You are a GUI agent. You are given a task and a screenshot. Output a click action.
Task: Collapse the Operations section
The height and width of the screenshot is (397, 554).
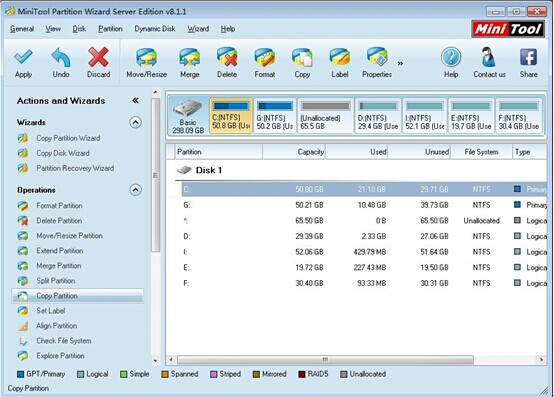click(135, 190)
